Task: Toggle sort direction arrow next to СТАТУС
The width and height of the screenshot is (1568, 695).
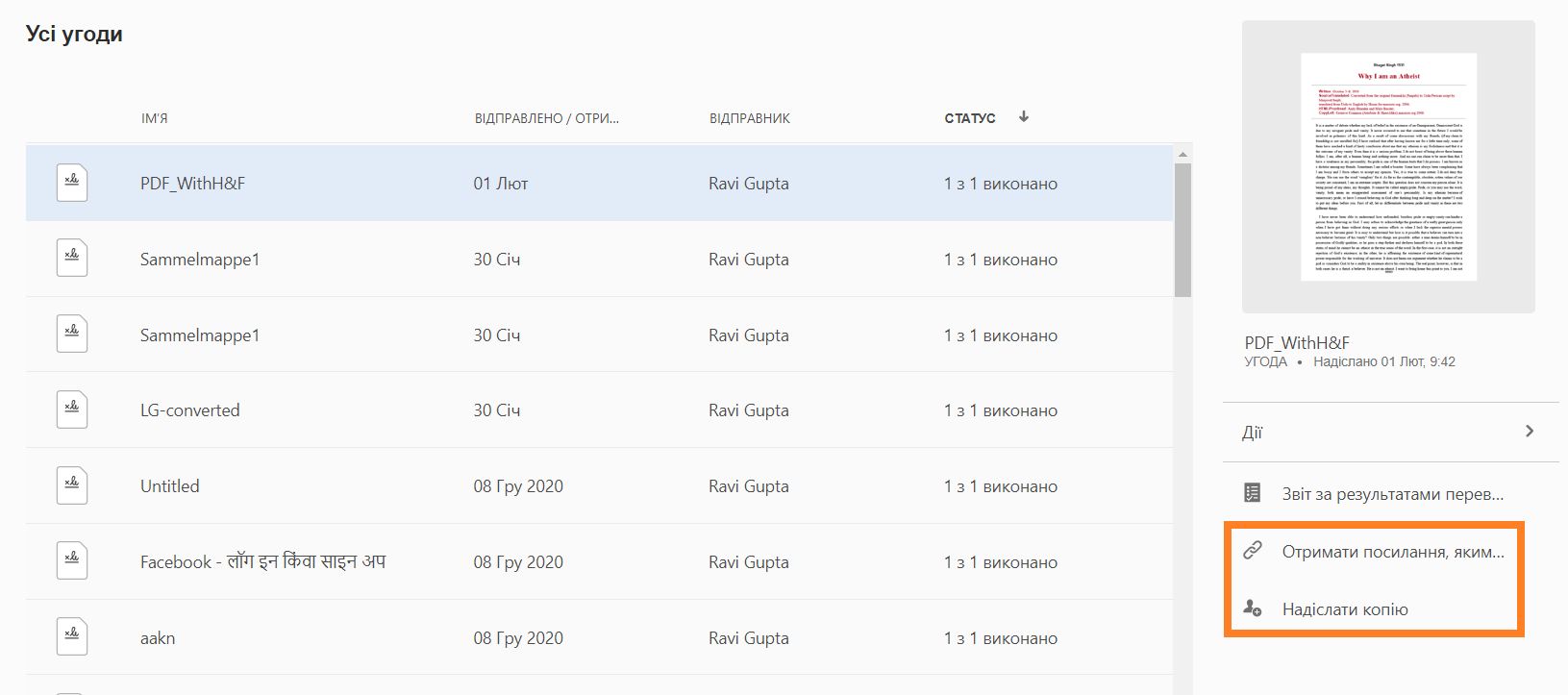Action: [1024, 117]
